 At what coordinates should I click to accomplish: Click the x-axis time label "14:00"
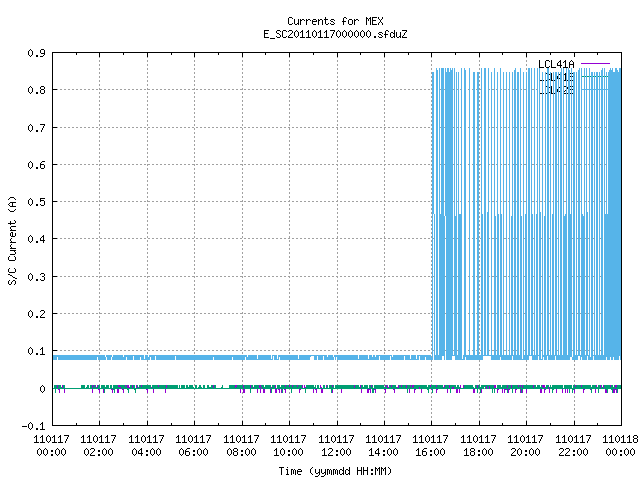pyautogui.click(x=383, y=452)
